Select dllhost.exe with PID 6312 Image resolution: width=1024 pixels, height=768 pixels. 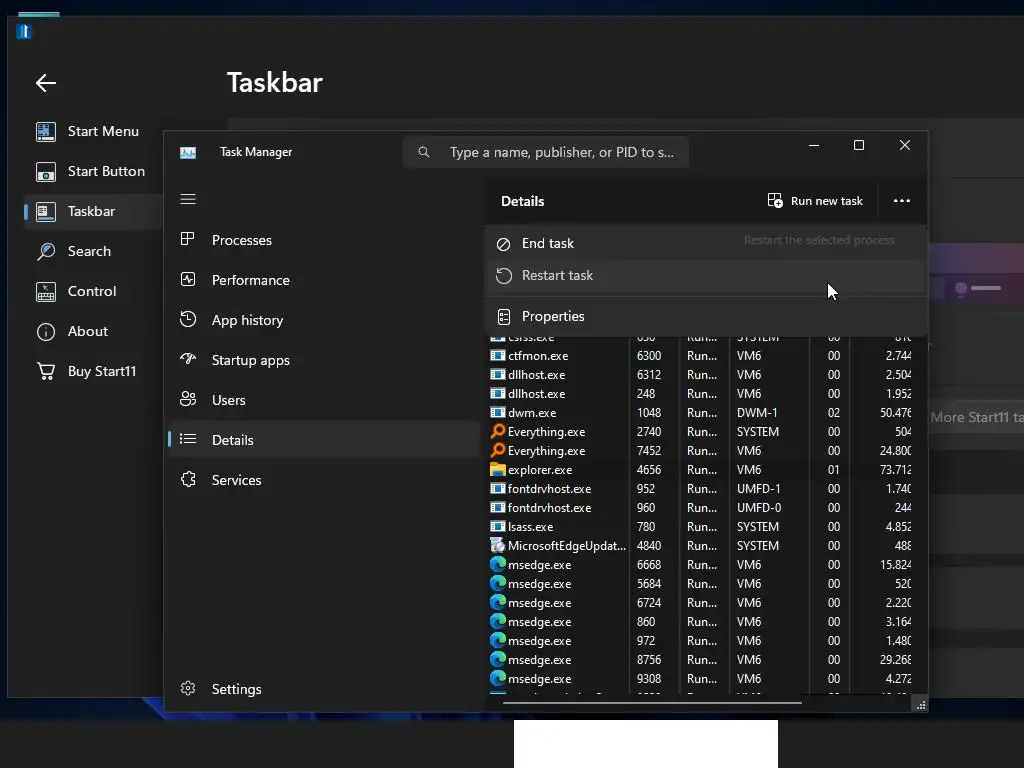click(x=700, y=375)
